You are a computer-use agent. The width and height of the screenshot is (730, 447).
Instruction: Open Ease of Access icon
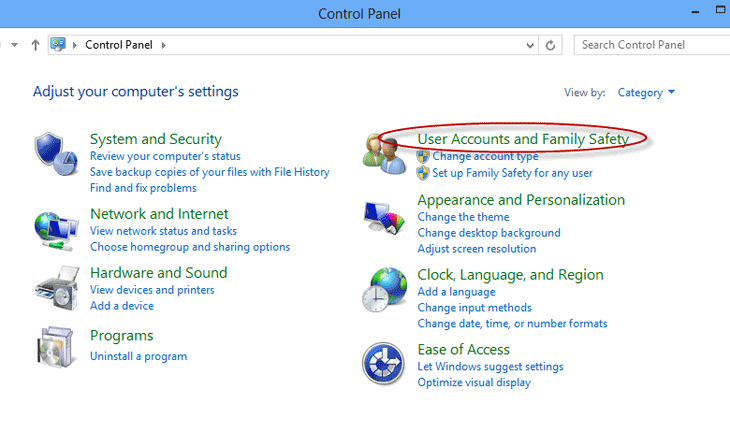(x=383, y=364)
